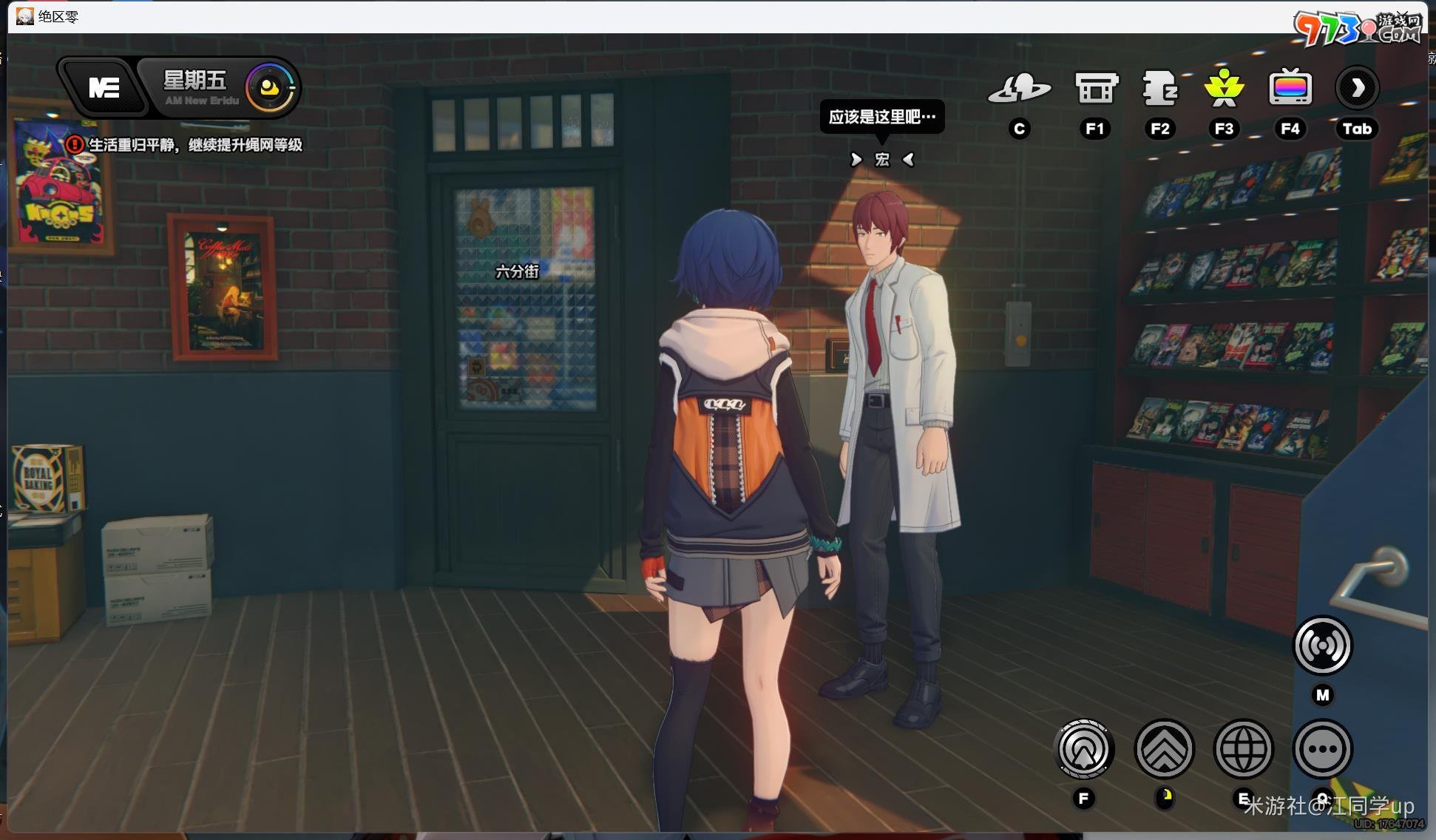Expand the Tab arrow menu button
The image size is (1436, 840).
pos(1357,89)
